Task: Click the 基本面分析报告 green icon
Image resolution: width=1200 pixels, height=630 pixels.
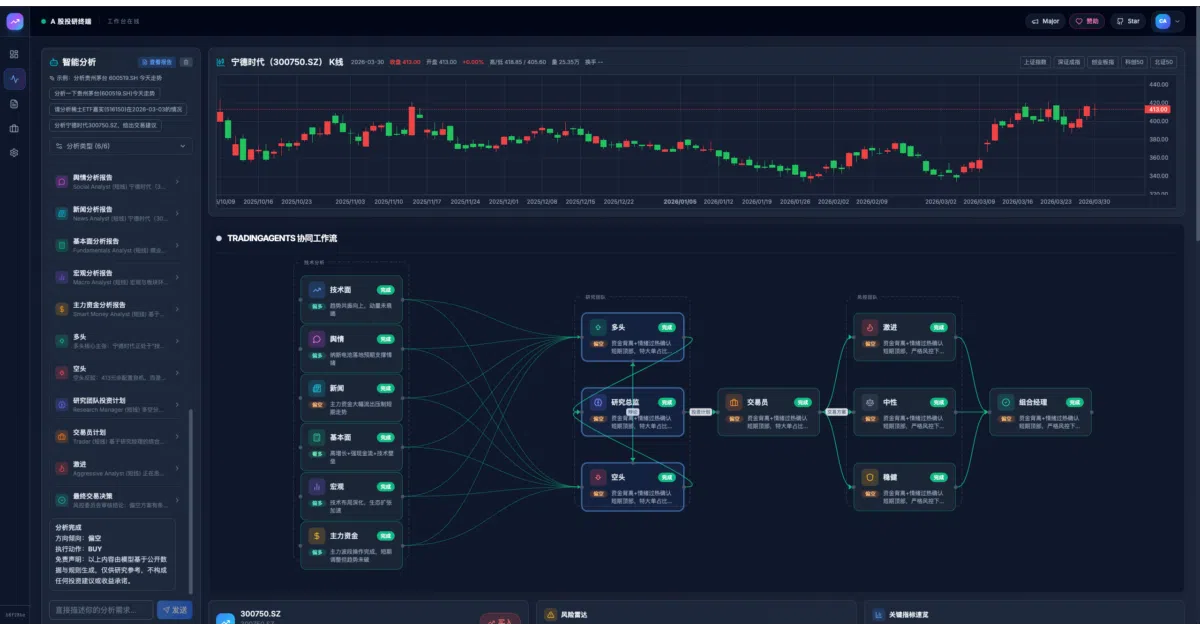Action: (x=62, y=245)
